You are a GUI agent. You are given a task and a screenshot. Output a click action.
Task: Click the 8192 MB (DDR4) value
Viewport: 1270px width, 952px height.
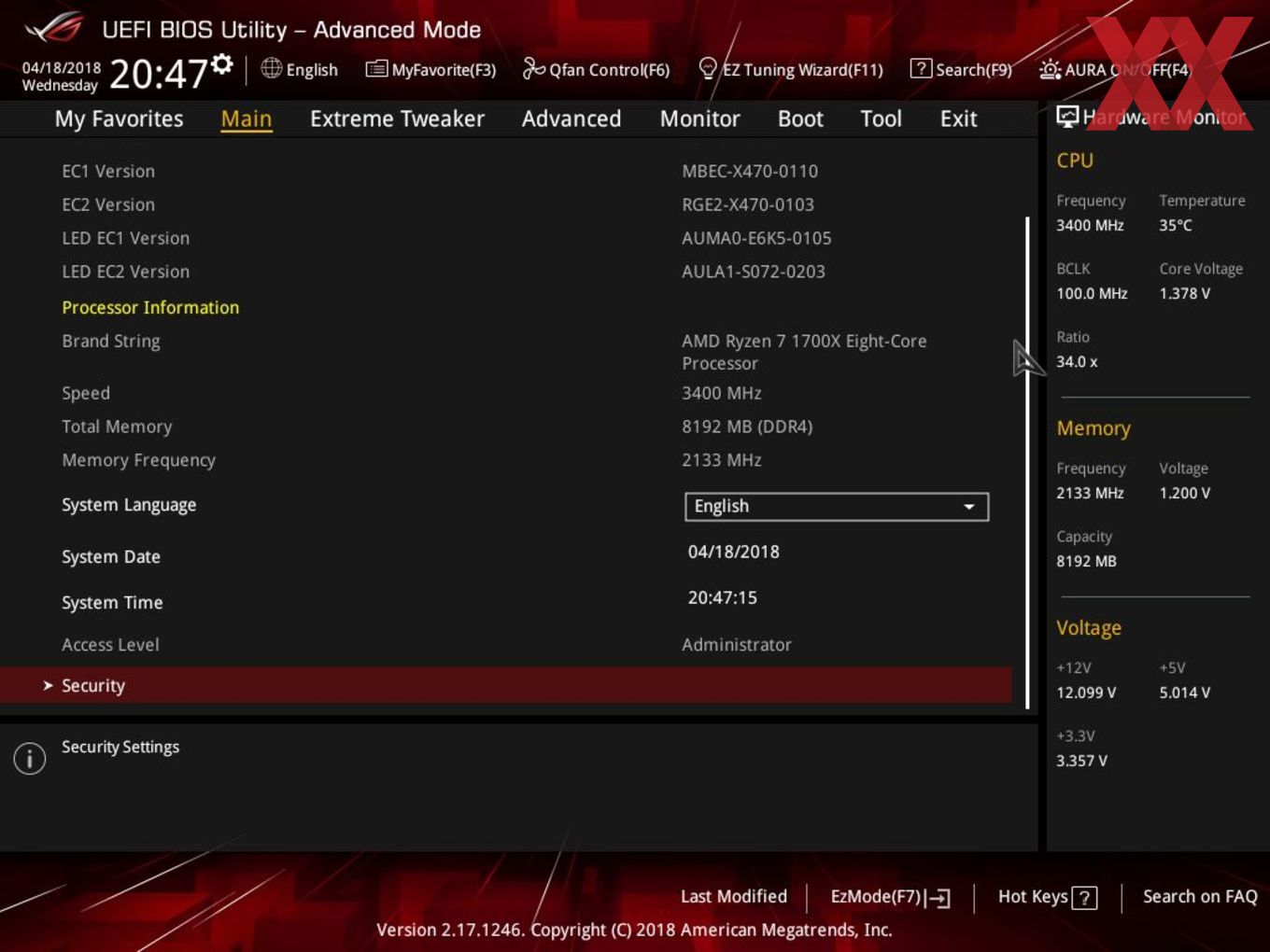click(x=747, y=427)
